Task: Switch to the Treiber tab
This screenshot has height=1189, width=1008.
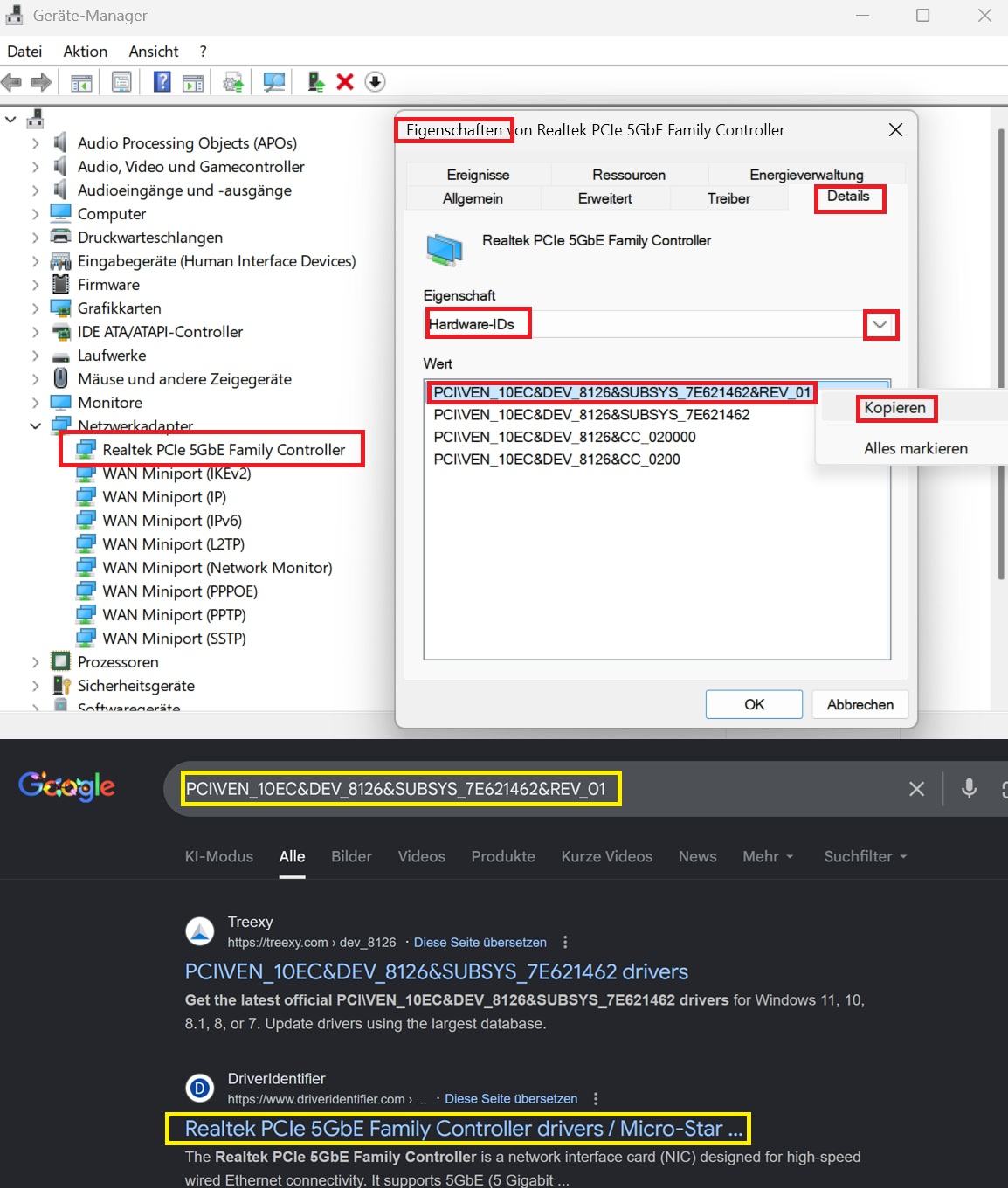Action: 728,198
